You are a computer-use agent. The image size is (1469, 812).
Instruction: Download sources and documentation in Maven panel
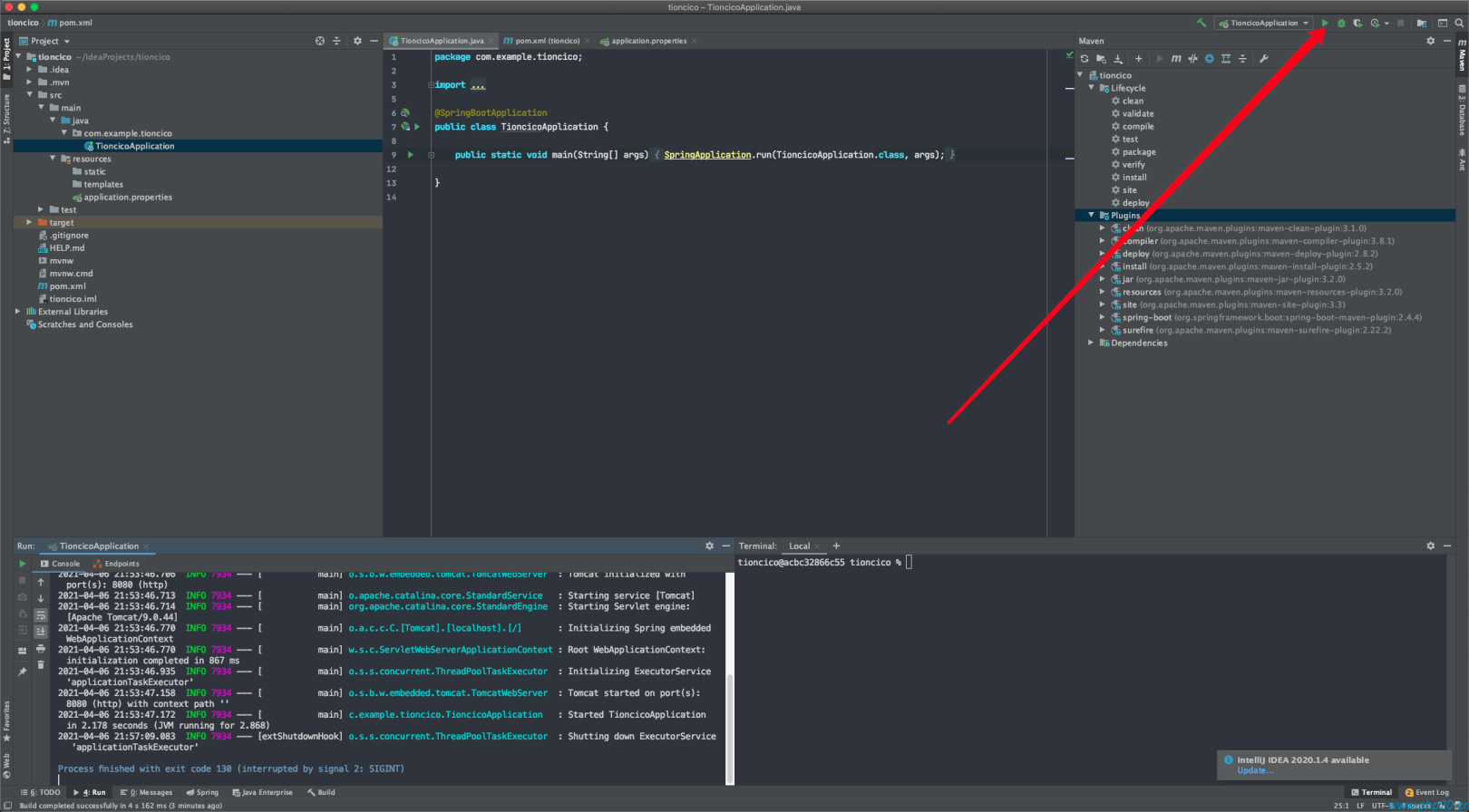click(1118, 58)
